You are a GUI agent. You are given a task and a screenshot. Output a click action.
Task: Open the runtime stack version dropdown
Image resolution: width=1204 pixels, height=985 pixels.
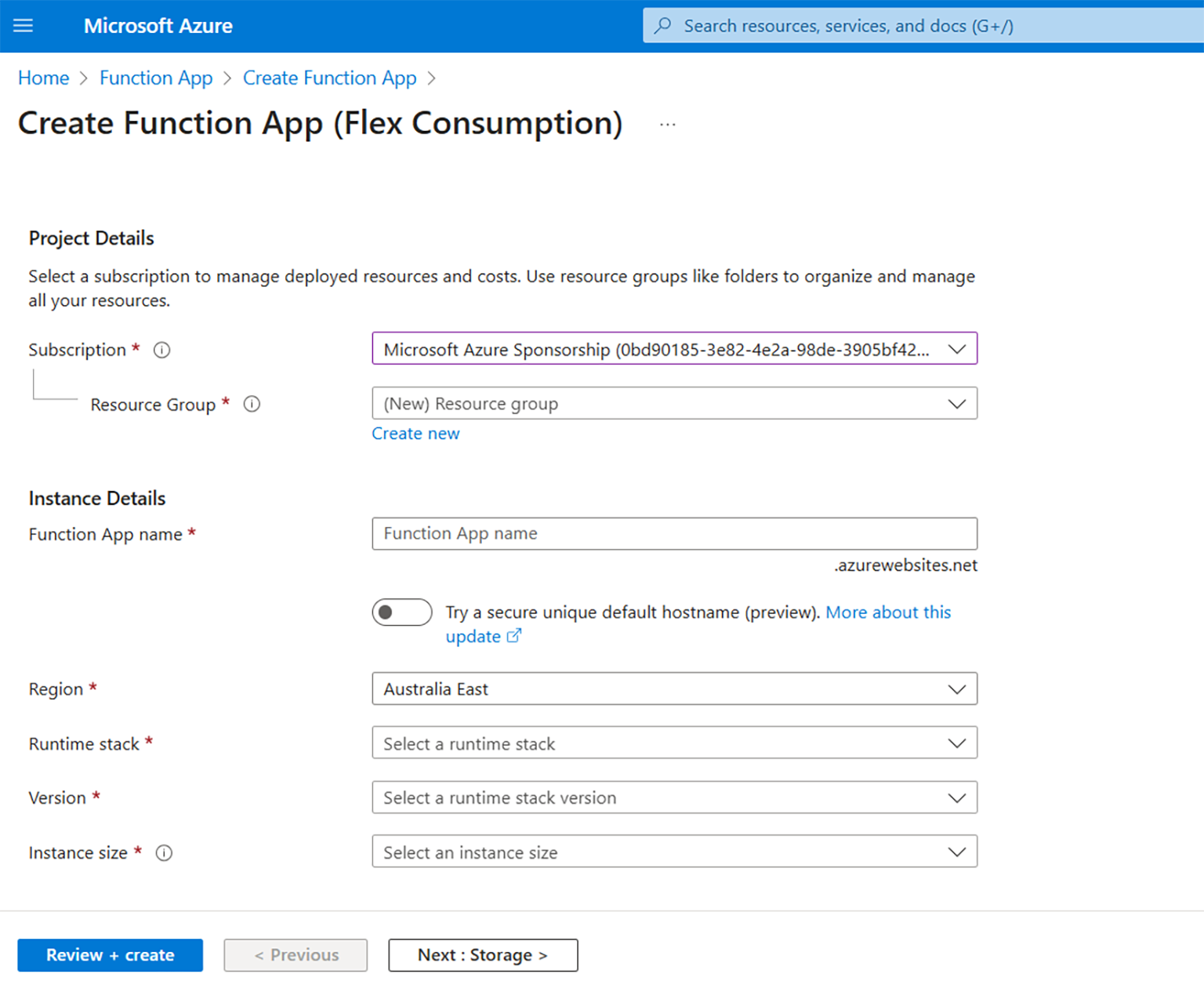click(x=675, y=798)
